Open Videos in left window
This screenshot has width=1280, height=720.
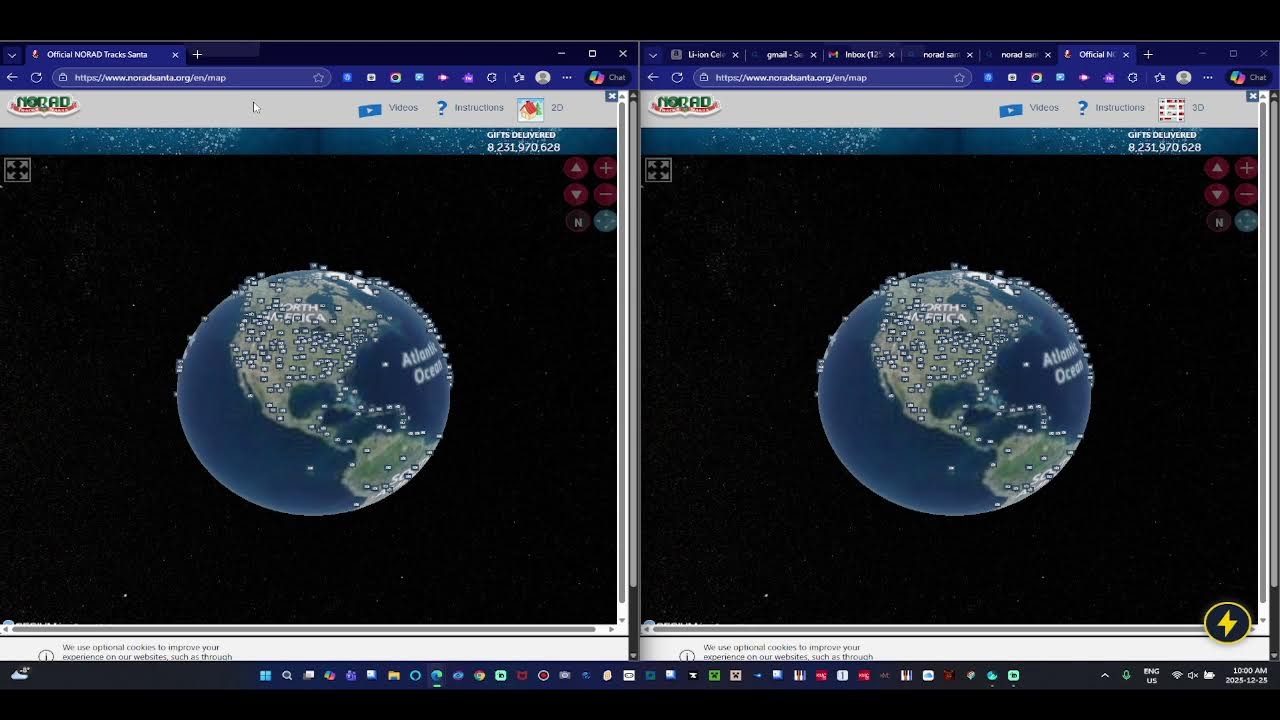(389, 108)
